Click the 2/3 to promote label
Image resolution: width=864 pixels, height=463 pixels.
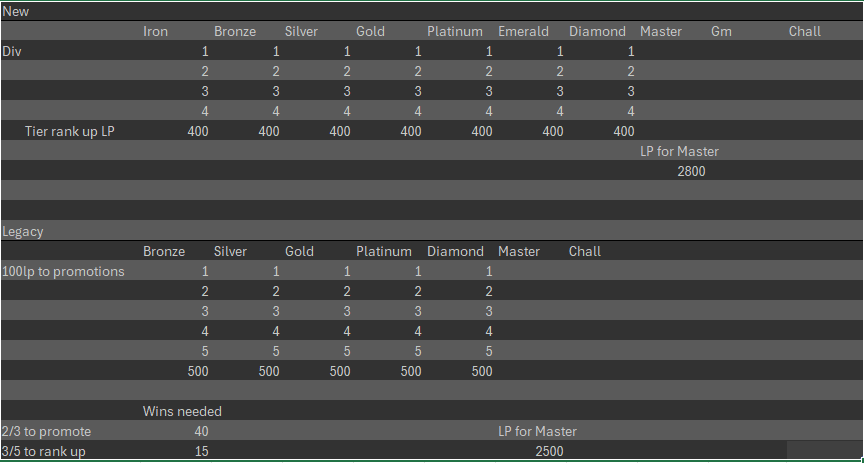click(x=46, y=432)
